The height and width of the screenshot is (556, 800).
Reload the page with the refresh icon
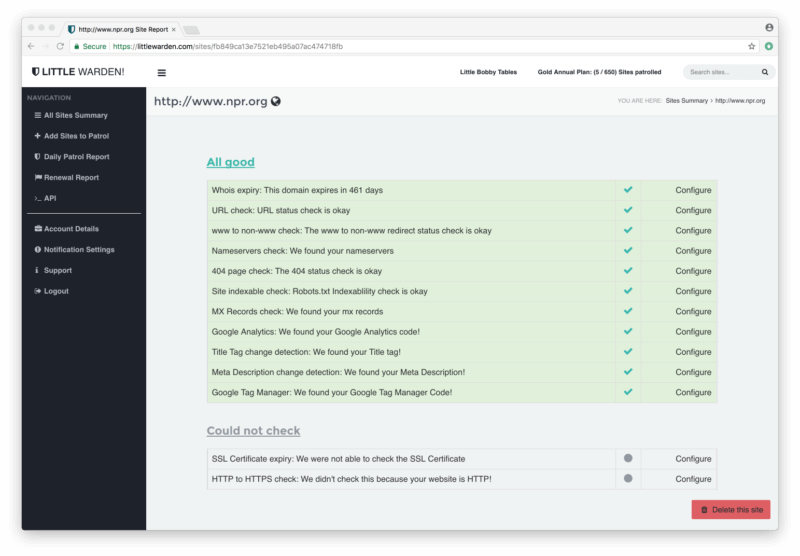[x=60, y=46]
